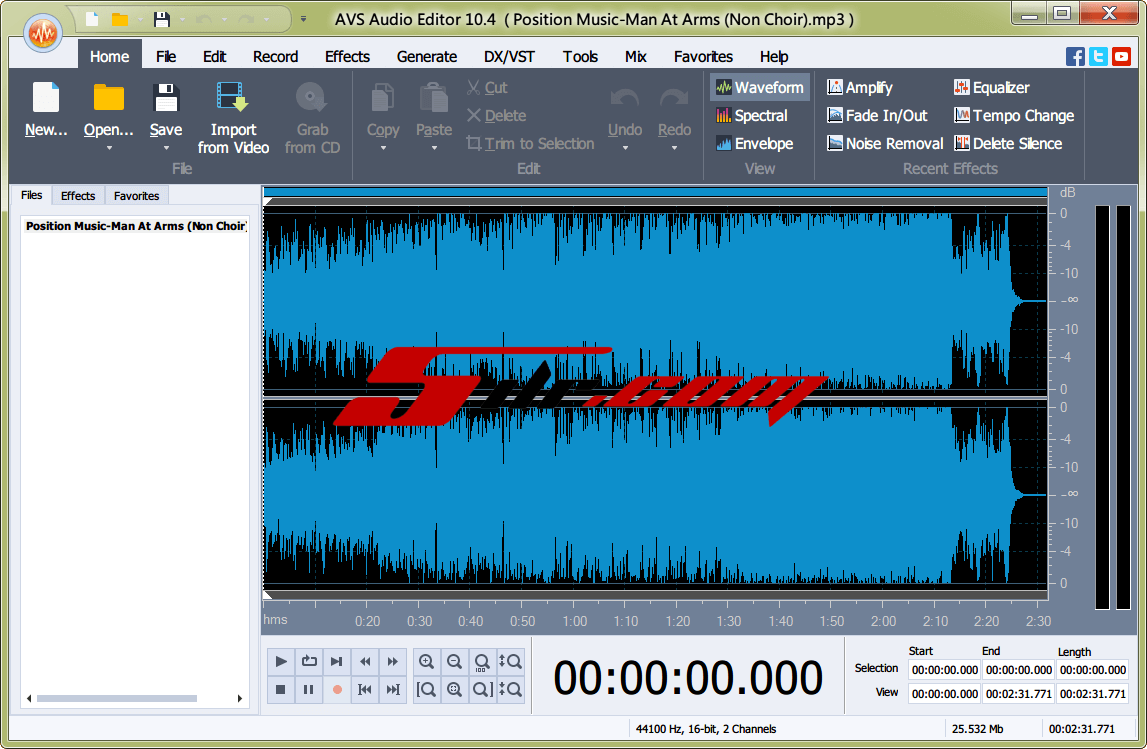
Task: Click the Selection Start time field
Action: click(x=944, y=670)
